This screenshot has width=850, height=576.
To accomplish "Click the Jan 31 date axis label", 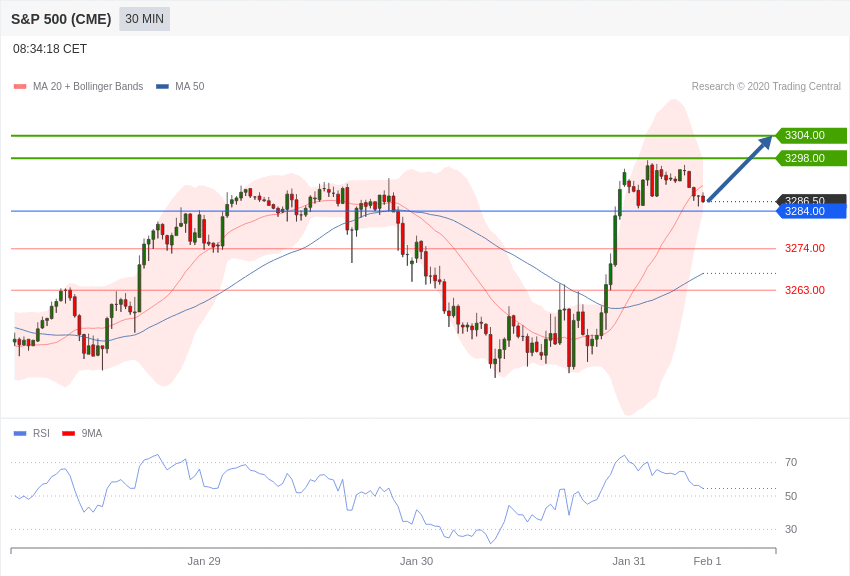I will [x=629, y=561].
